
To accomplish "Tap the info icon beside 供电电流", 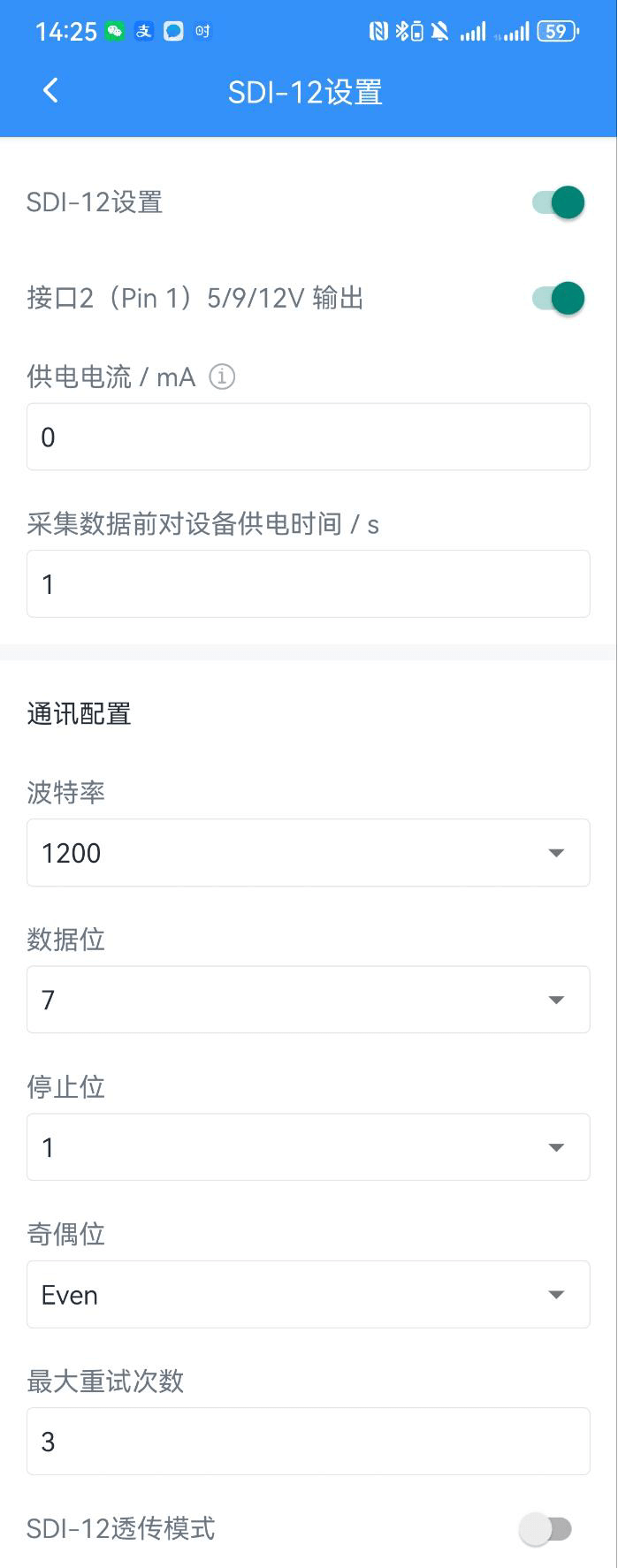I will [x=222, y=377].
